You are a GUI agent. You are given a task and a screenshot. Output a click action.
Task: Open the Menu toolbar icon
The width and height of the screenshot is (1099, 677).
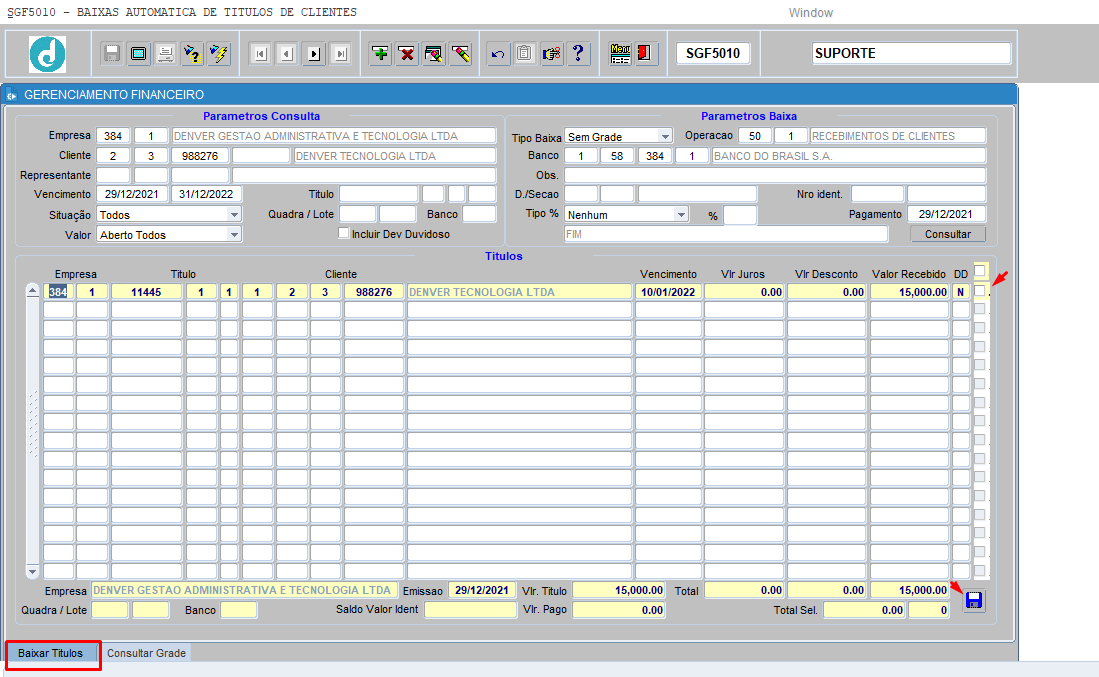pos(620,53)
